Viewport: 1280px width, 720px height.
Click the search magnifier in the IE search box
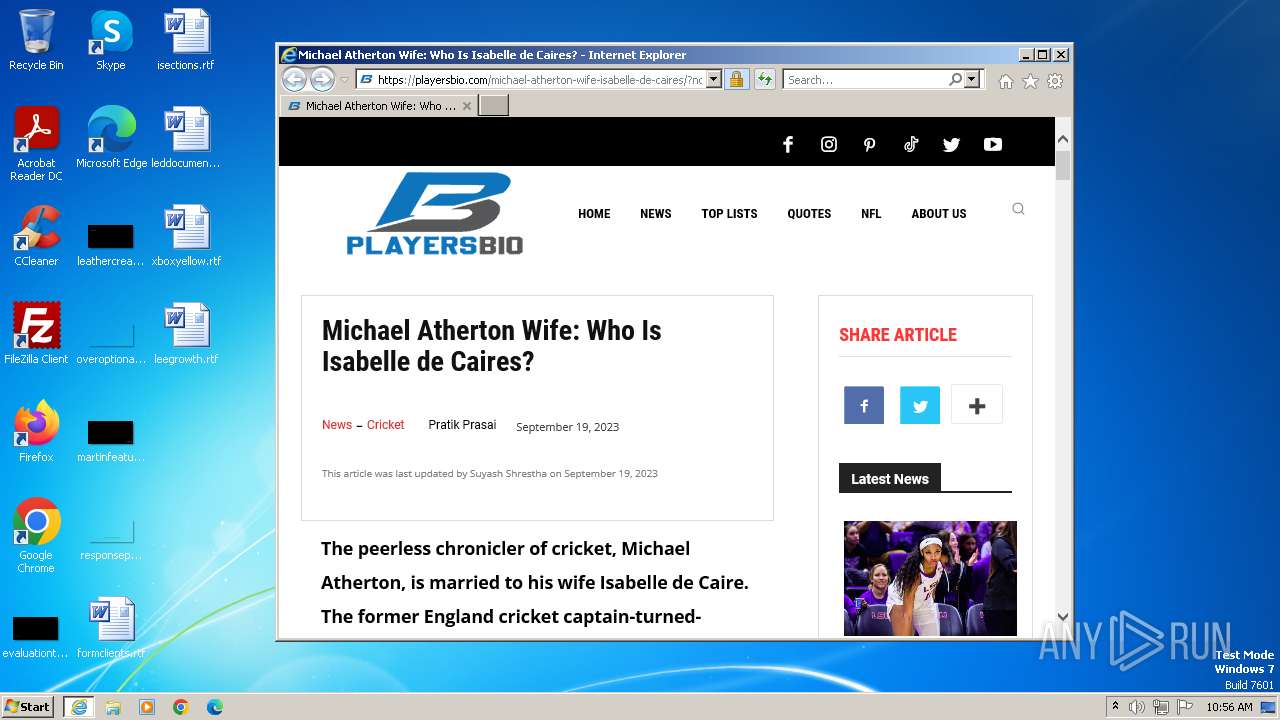click(x=955, y=80)
